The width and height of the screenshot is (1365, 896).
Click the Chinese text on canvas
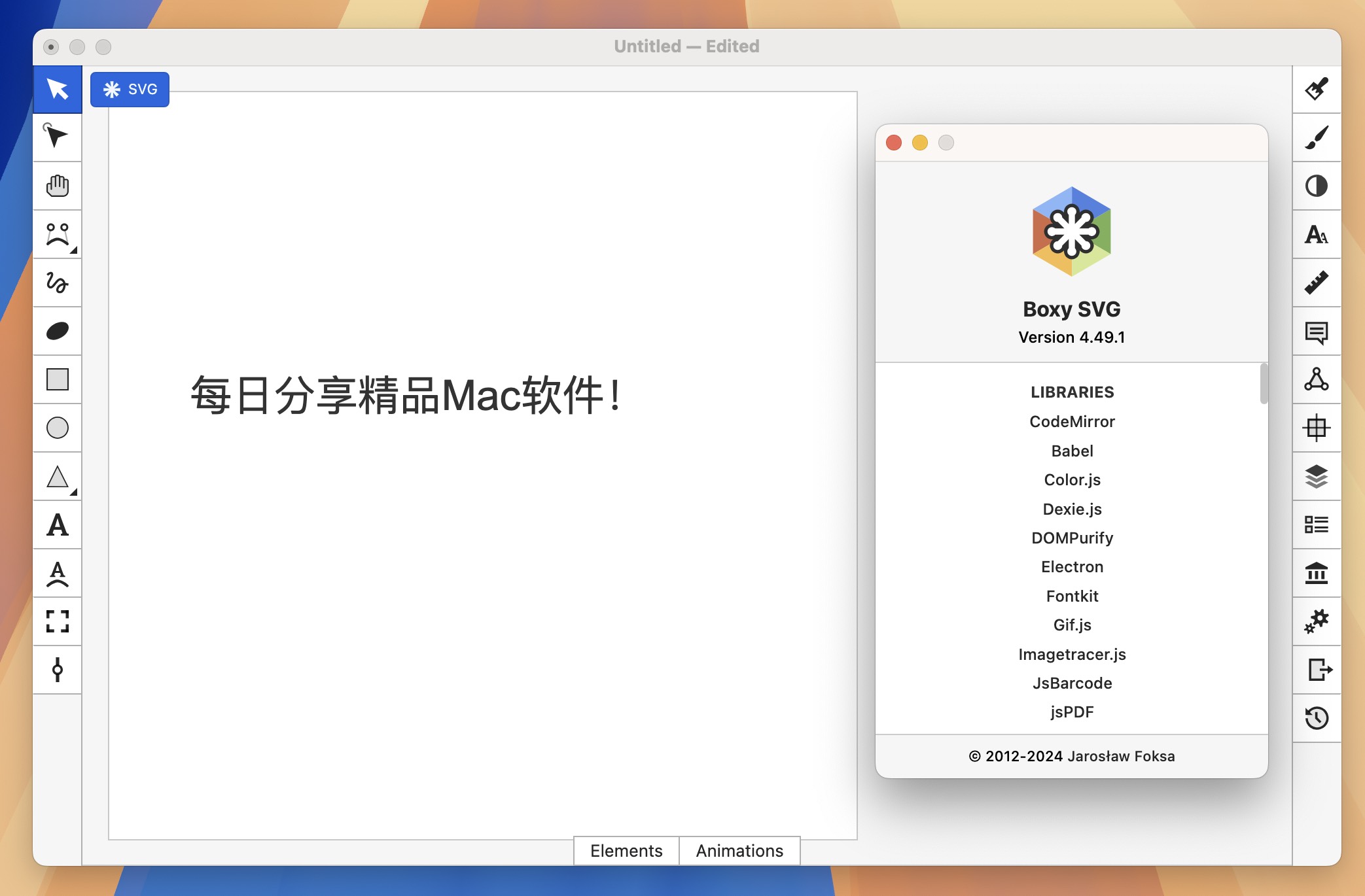point(406,395)
